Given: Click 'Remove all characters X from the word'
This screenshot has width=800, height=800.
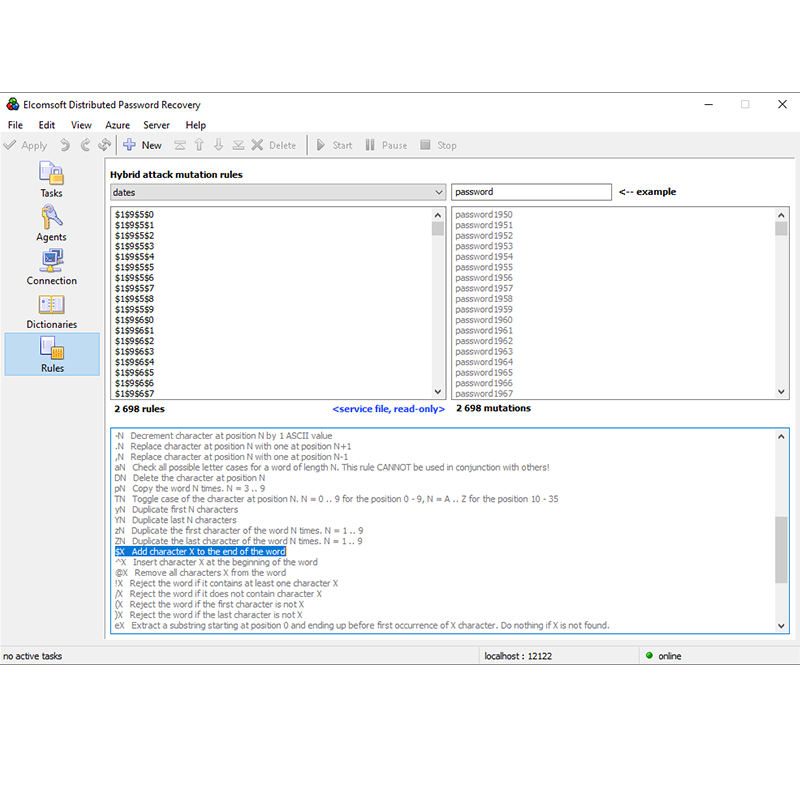Looking at the screenshot, I should point(201,572).
